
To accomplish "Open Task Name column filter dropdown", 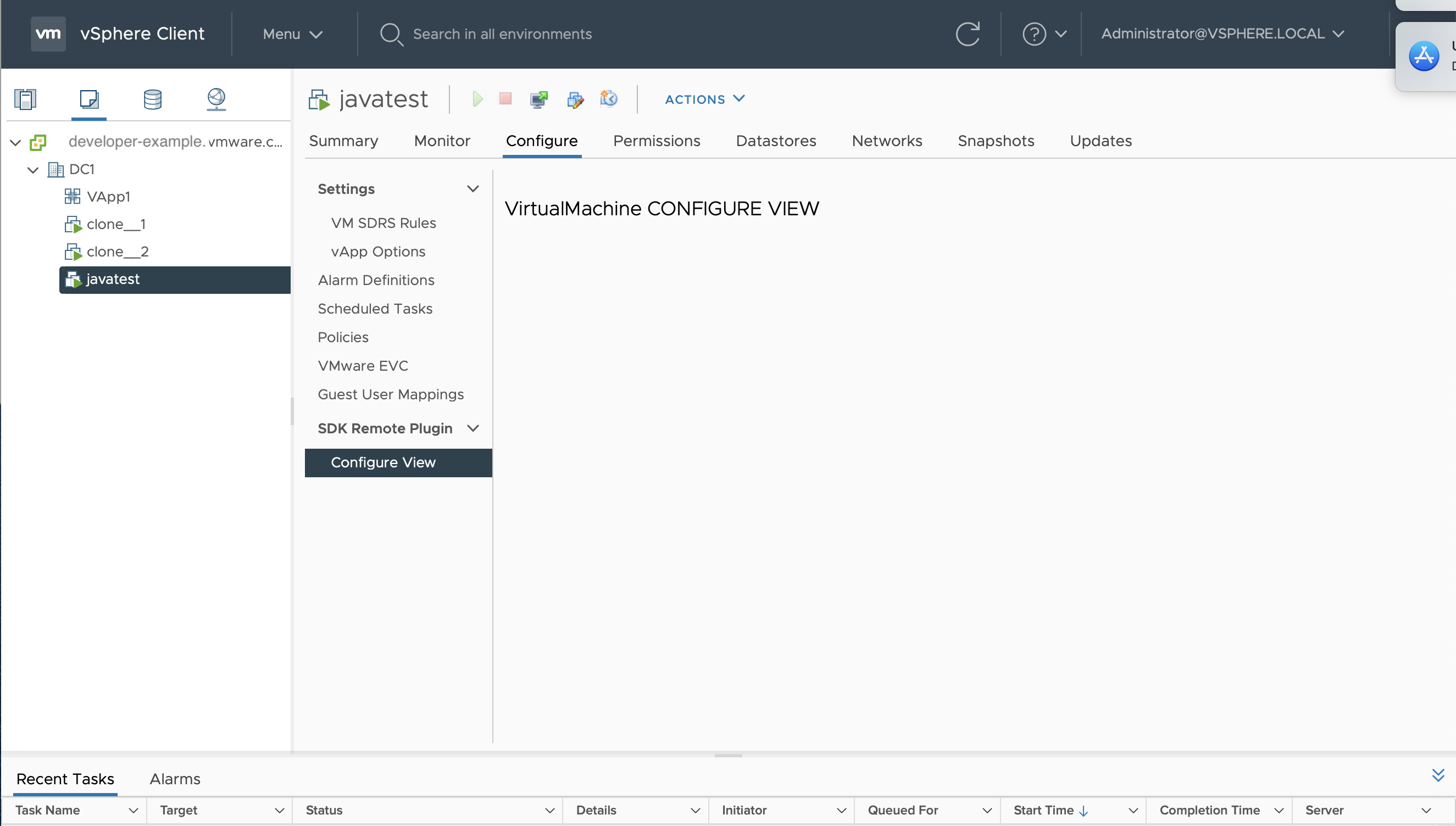I will pyautogui.click(x=134, y=811).
